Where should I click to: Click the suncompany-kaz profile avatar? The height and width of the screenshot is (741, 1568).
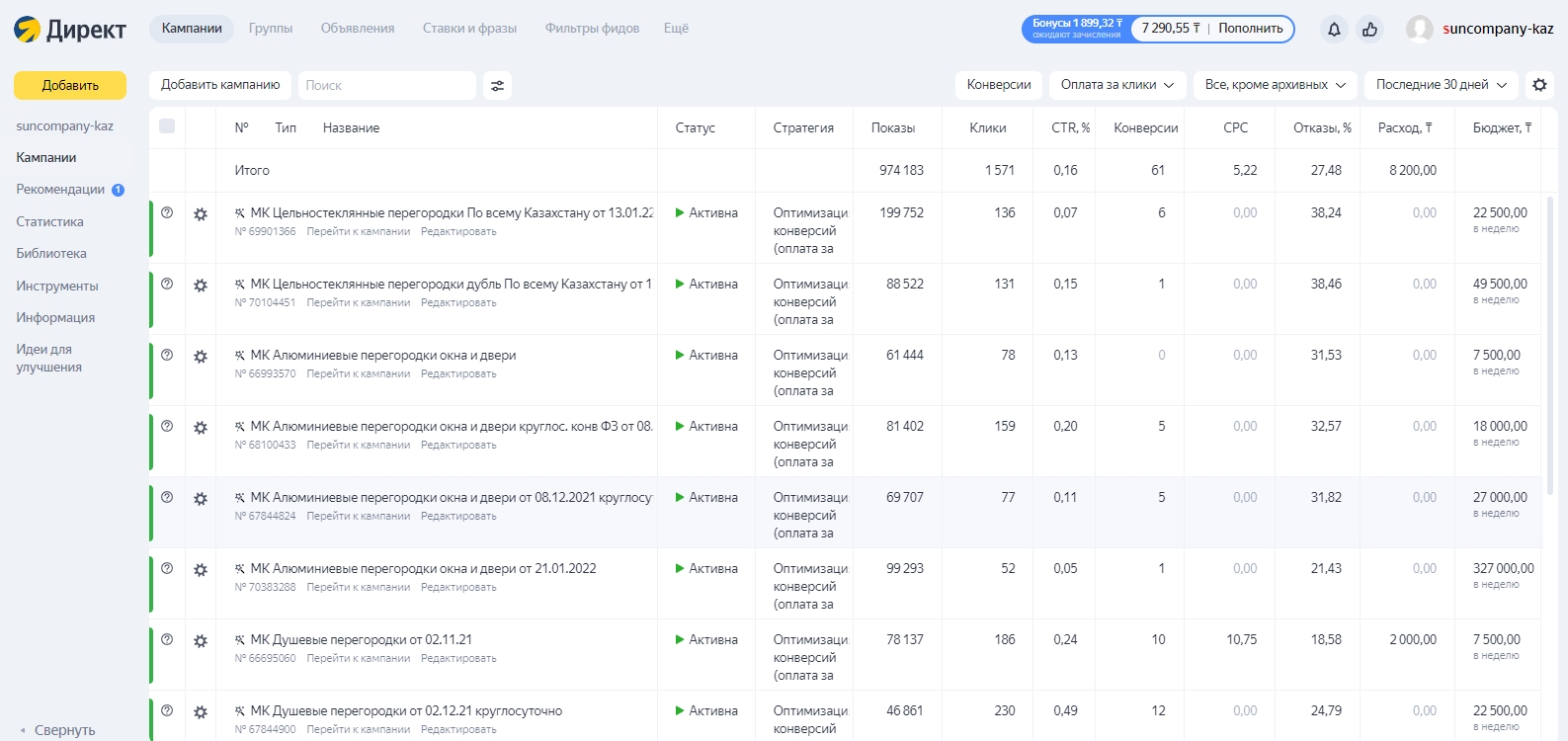point(1419,29)
